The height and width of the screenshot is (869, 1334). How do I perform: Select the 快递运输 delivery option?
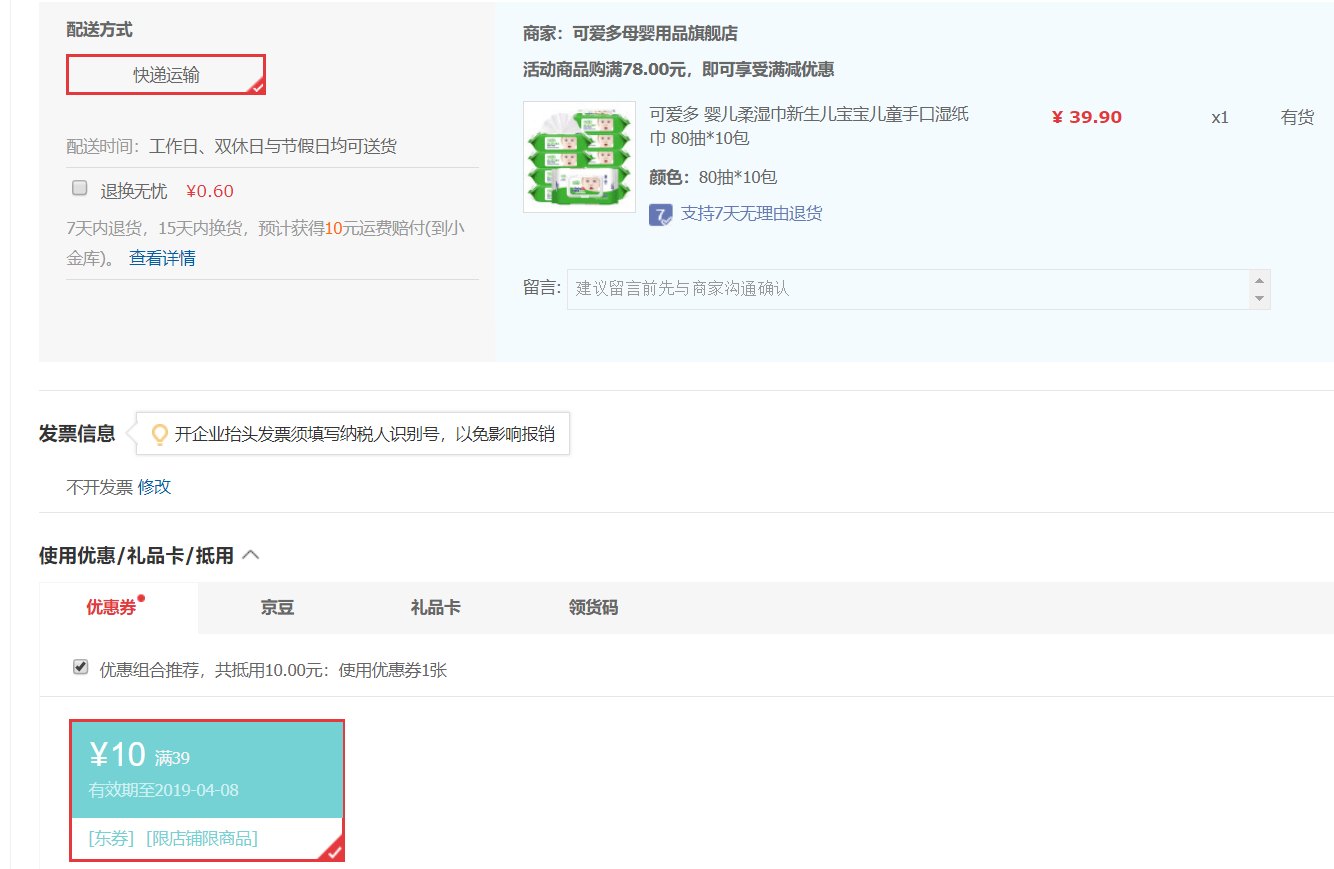coord(166,75)
